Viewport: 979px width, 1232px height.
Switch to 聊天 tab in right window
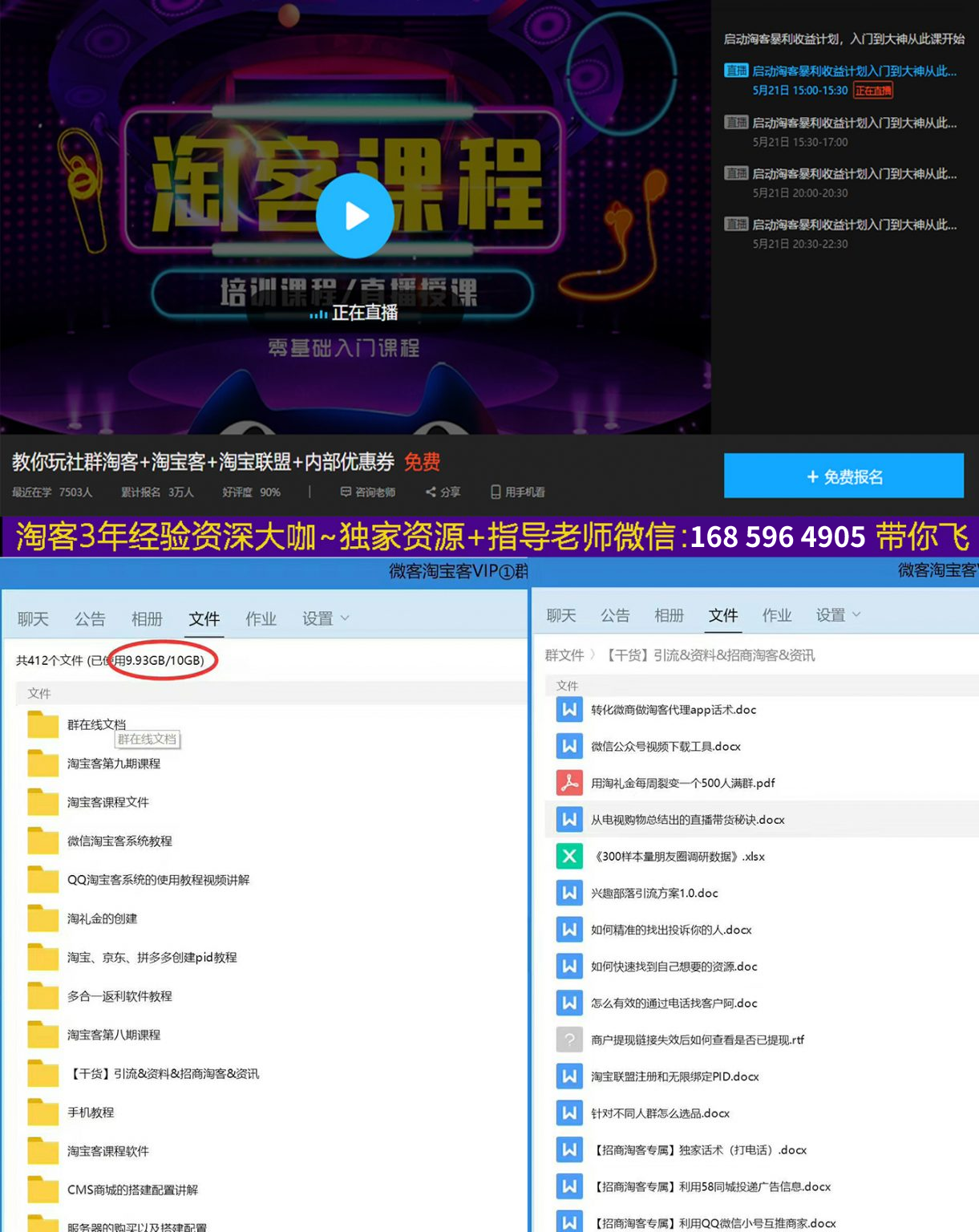coord(561,615)
